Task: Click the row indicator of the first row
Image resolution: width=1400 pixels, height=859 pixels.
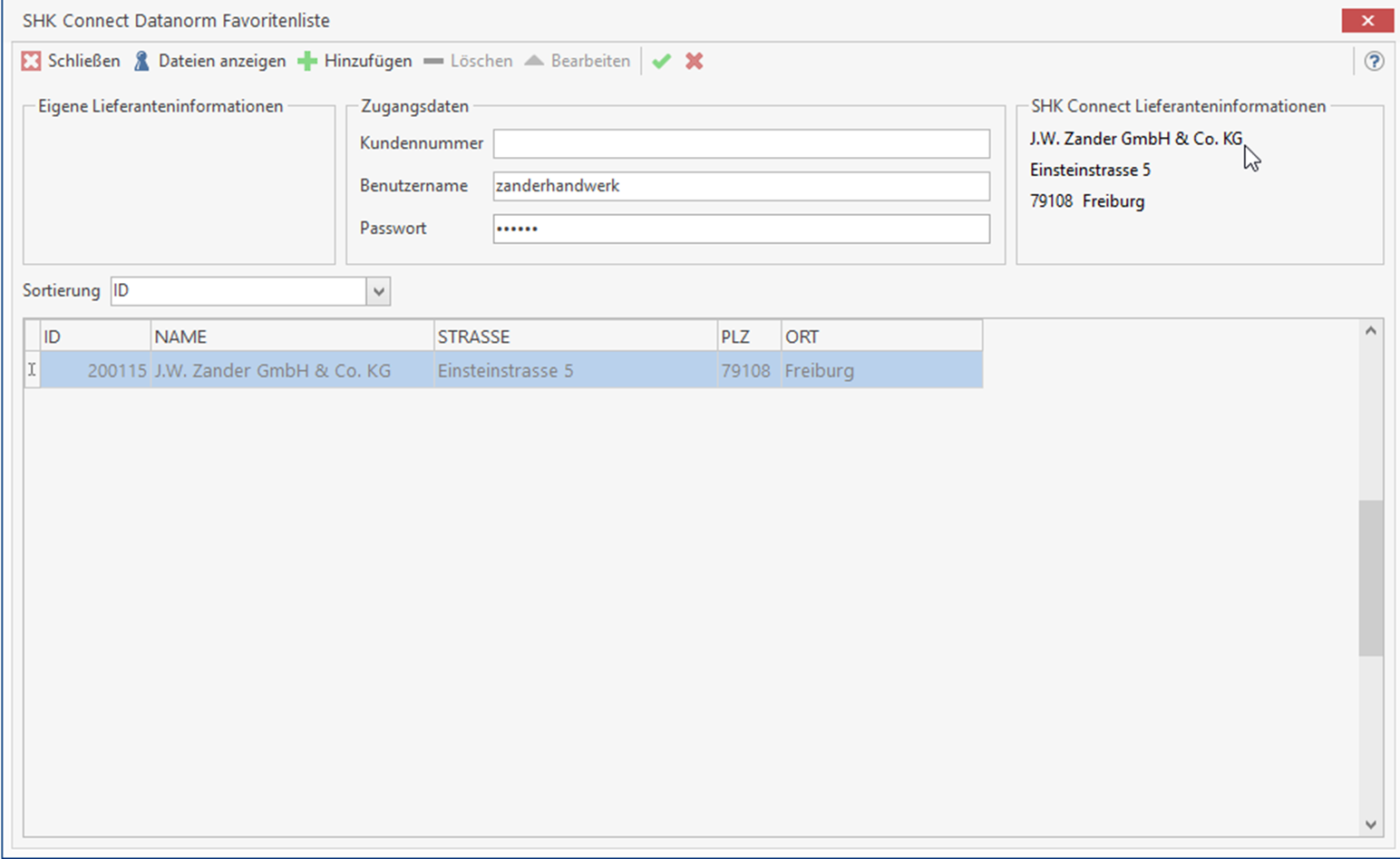Action: point(32,370)
